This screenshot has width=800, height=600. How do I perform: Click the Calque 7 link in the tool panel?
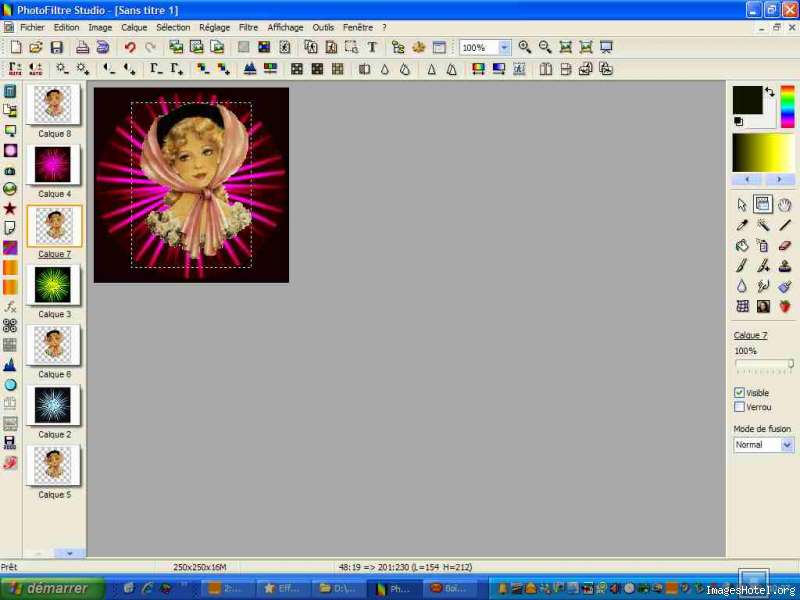click(x=750, y=335)
